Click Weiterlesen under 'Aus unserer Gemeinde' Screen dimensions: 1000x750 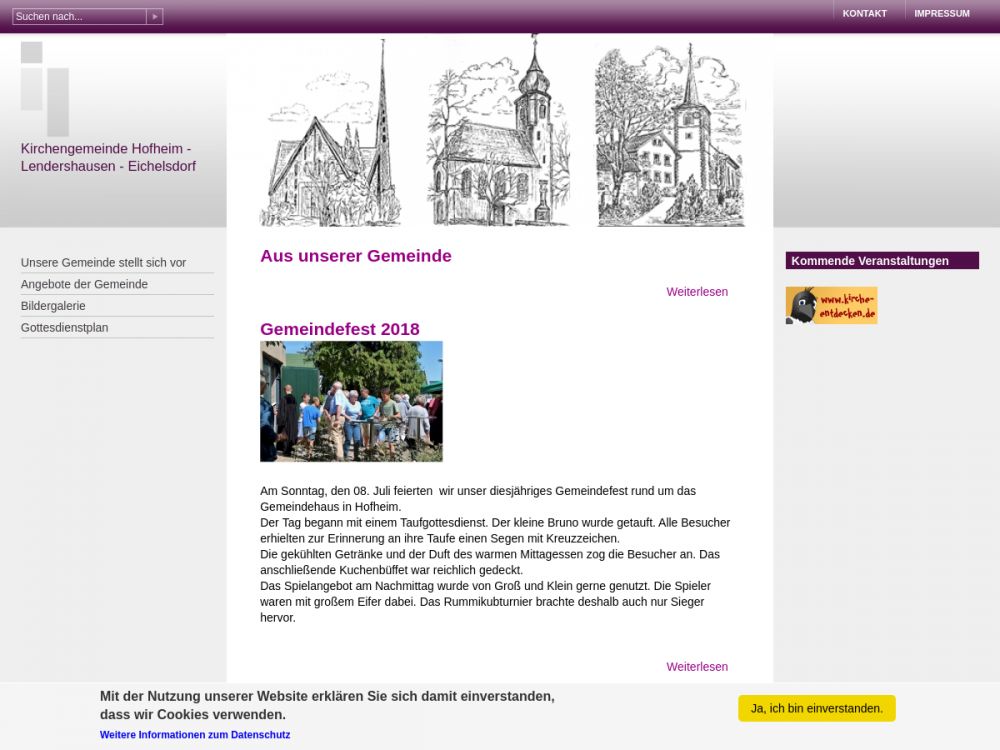[697, 292]
